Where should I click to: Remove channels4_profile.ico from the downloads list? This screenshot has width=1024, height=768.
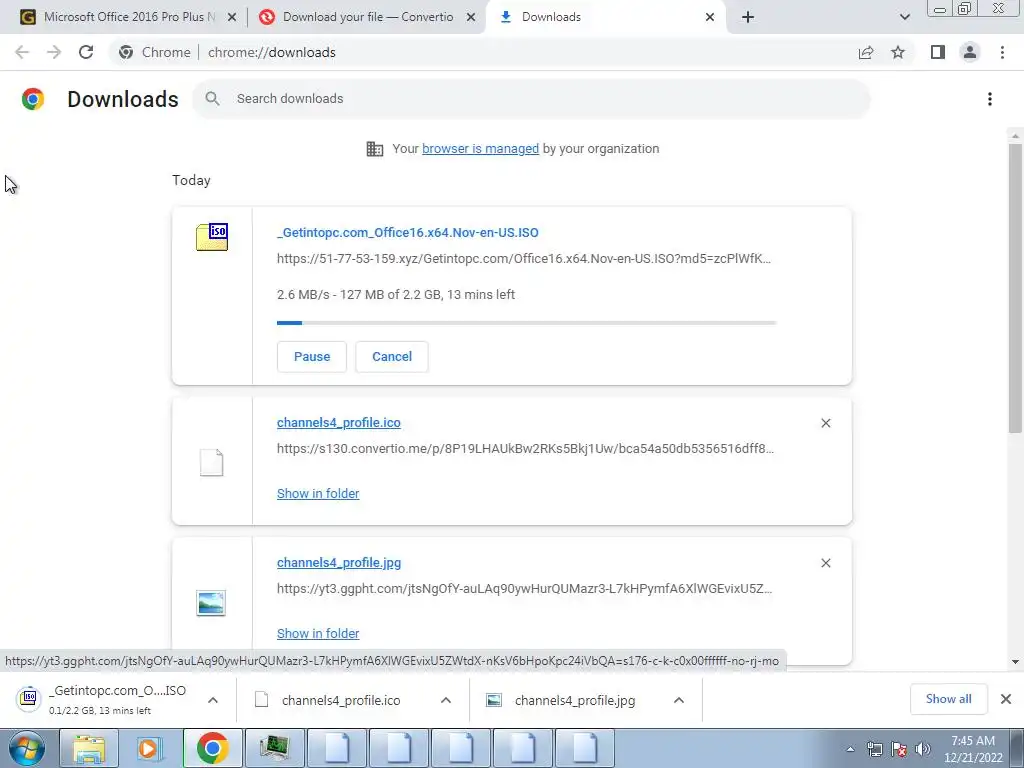pyautogui.click(x=826, y=423)
